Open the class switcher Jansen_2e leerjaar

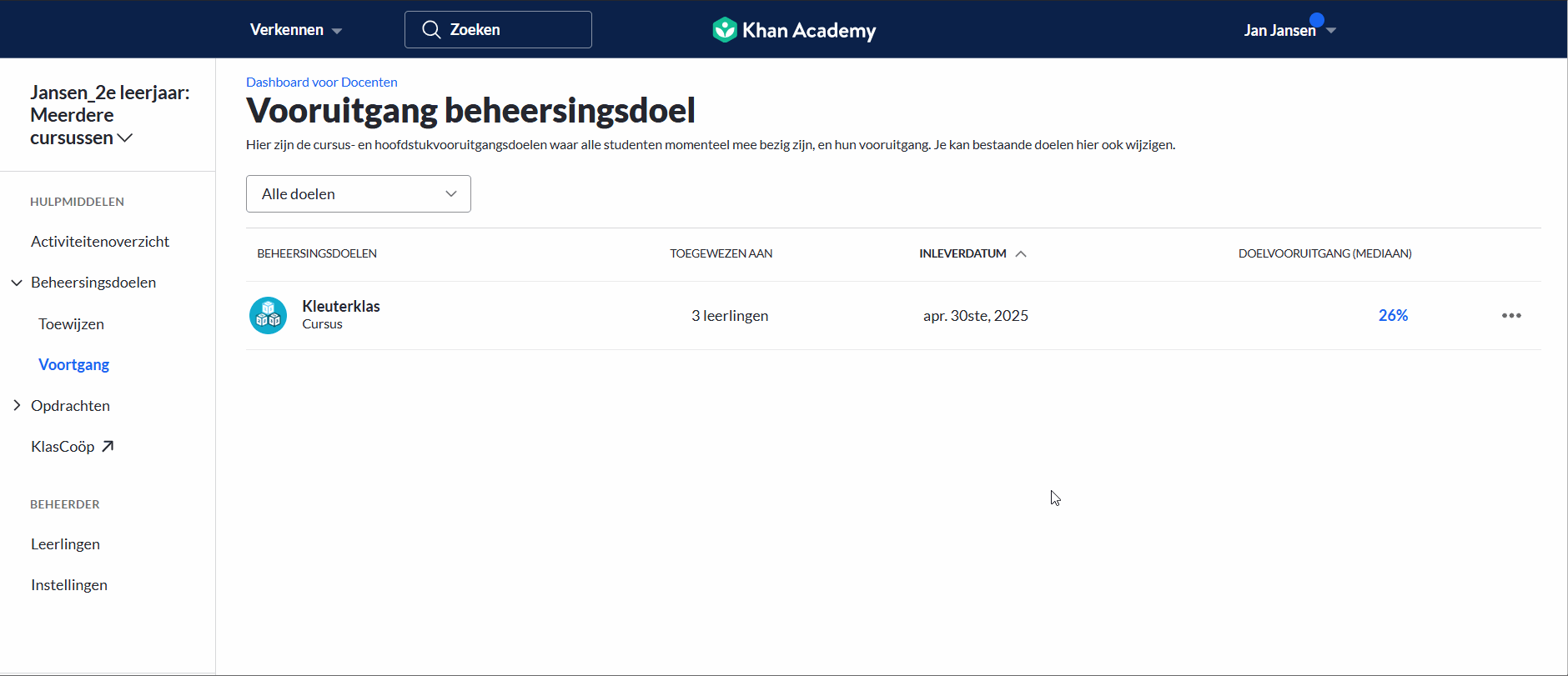point(109,115)
